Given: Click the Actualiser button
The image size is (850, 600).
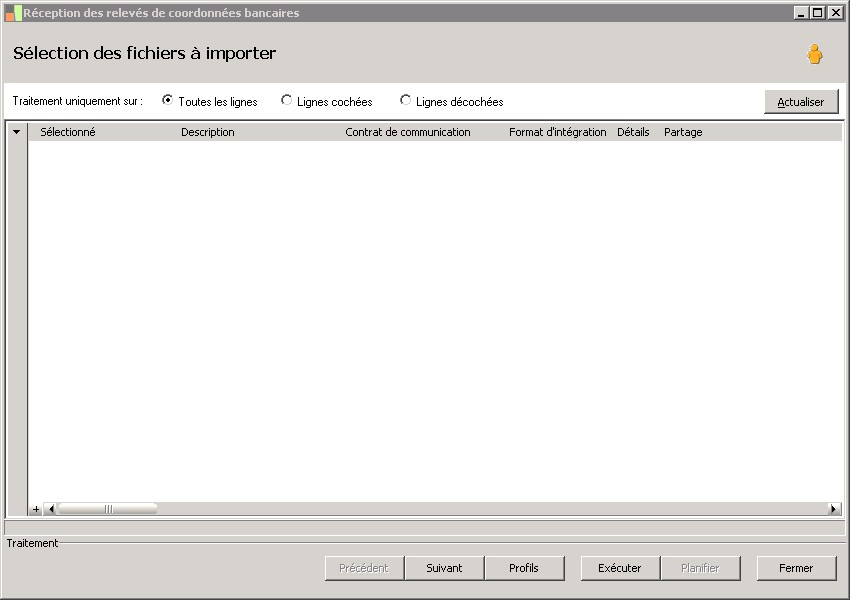Looking at the screenshot, I should tap(801, 102).
